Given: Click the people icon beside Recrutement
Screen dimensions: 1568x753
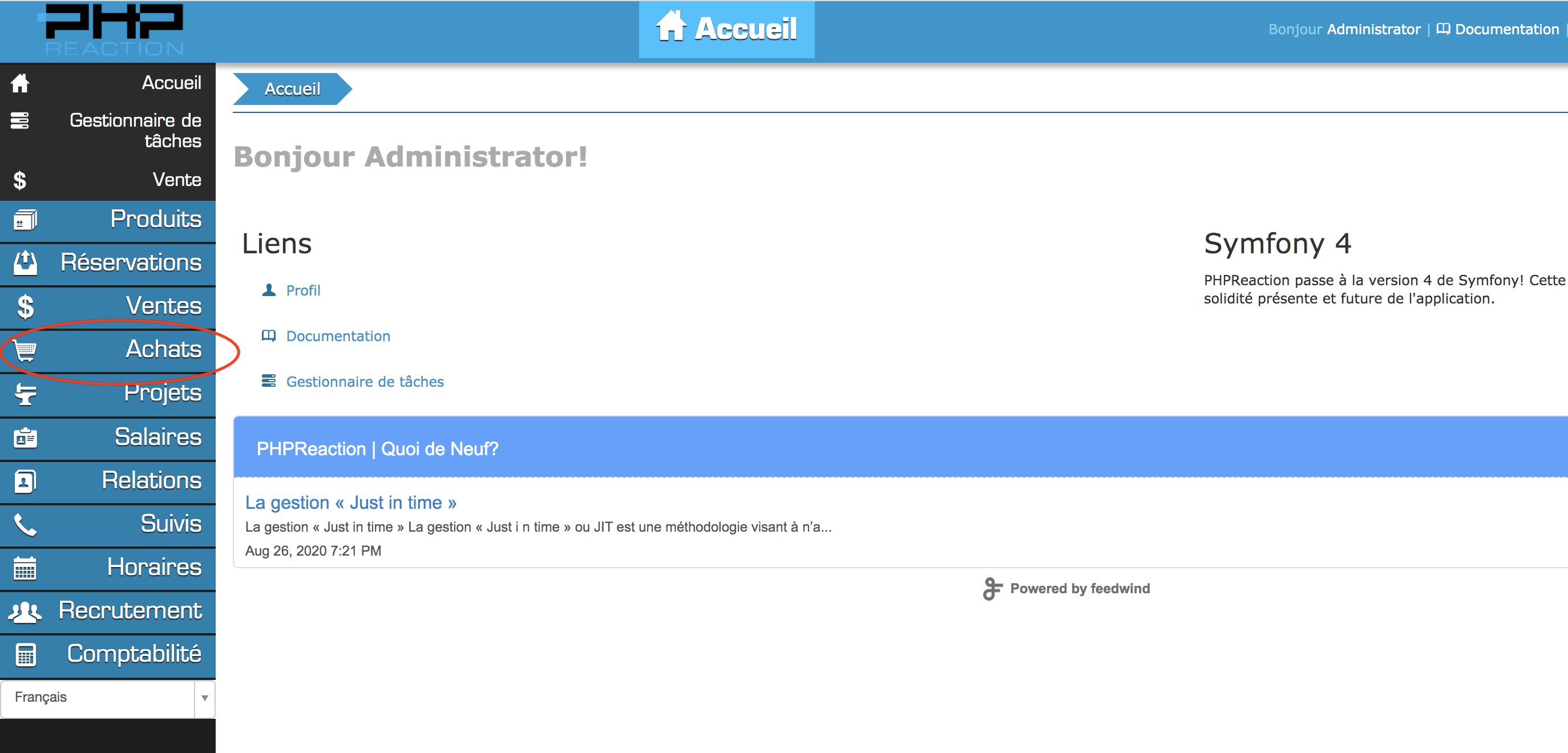Looking at the screenshot, I should [25, 611].
